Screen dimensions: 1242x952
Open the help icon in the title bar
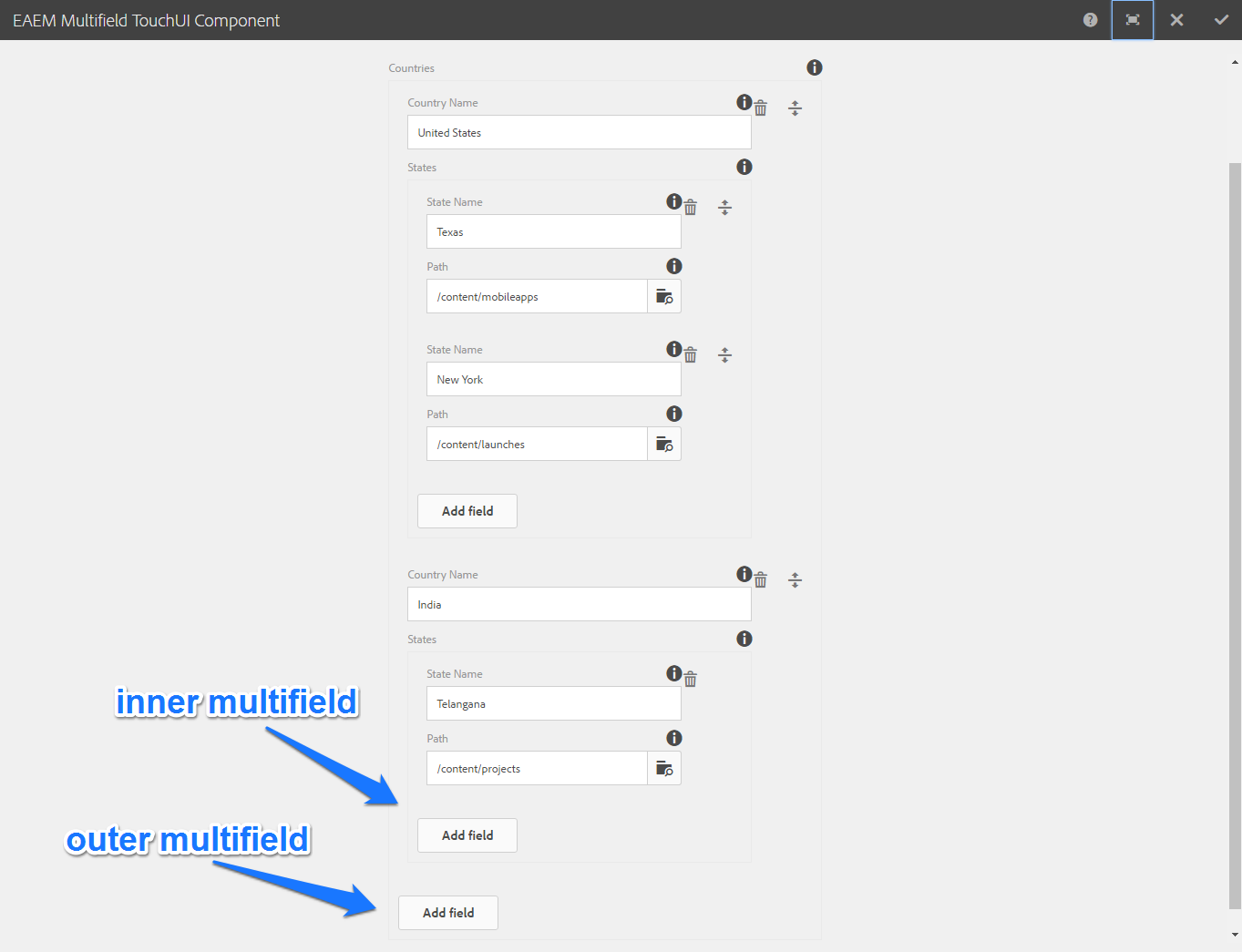pos(1090,19)
